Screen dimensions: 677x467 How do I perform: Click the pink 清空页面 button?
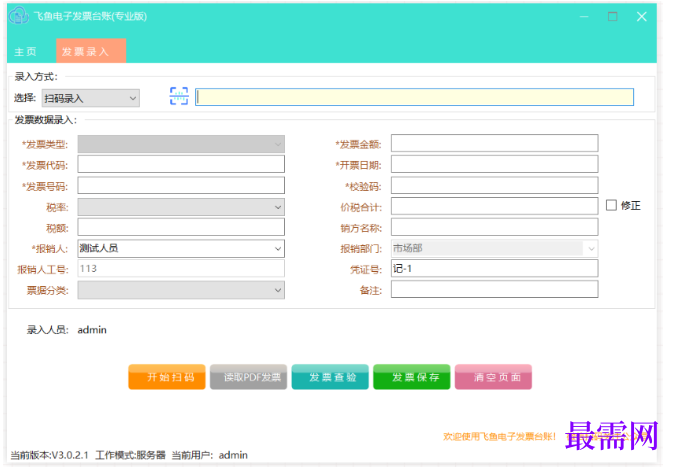pos(493,377)
